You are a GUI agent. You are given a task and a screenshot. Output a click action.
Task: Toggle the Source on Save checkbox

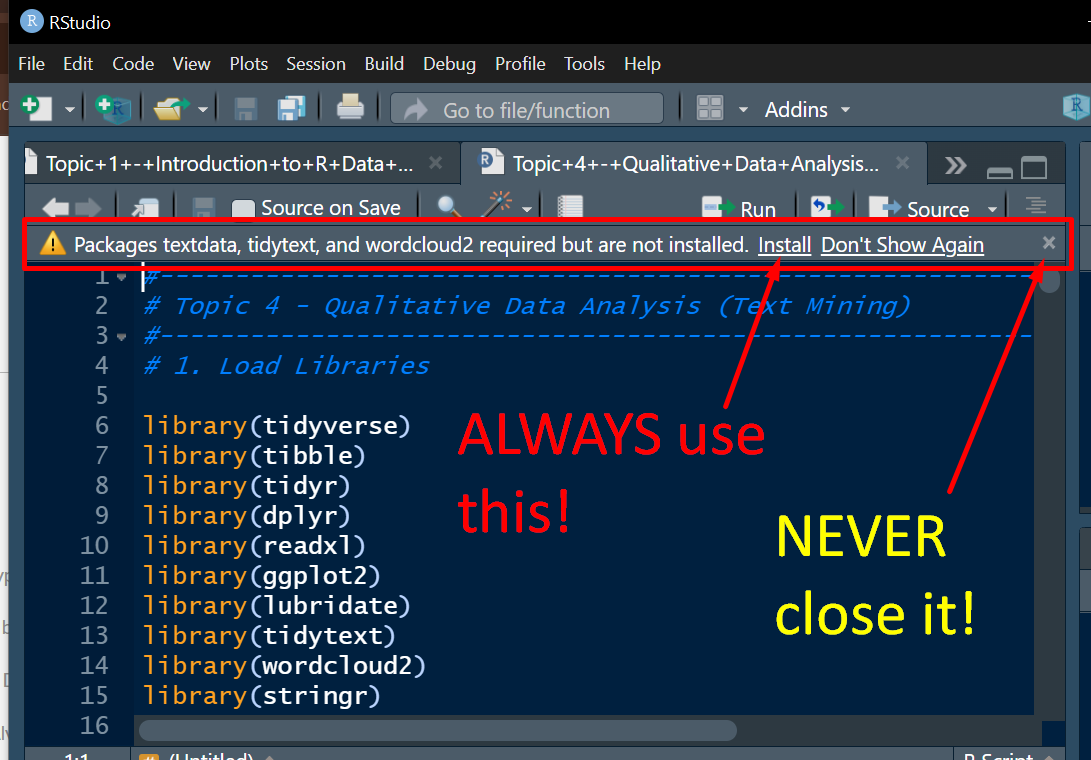point(243,209)
